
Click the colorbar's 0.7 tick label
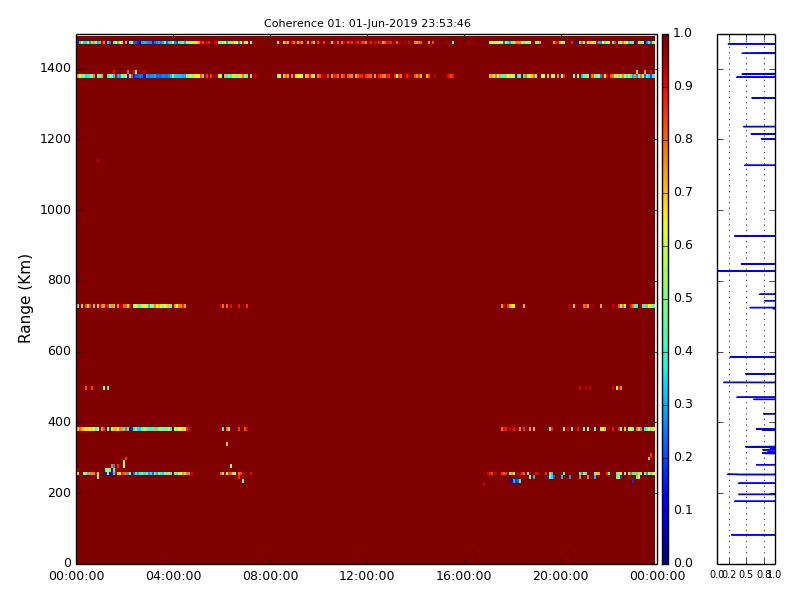click(683, 192)
